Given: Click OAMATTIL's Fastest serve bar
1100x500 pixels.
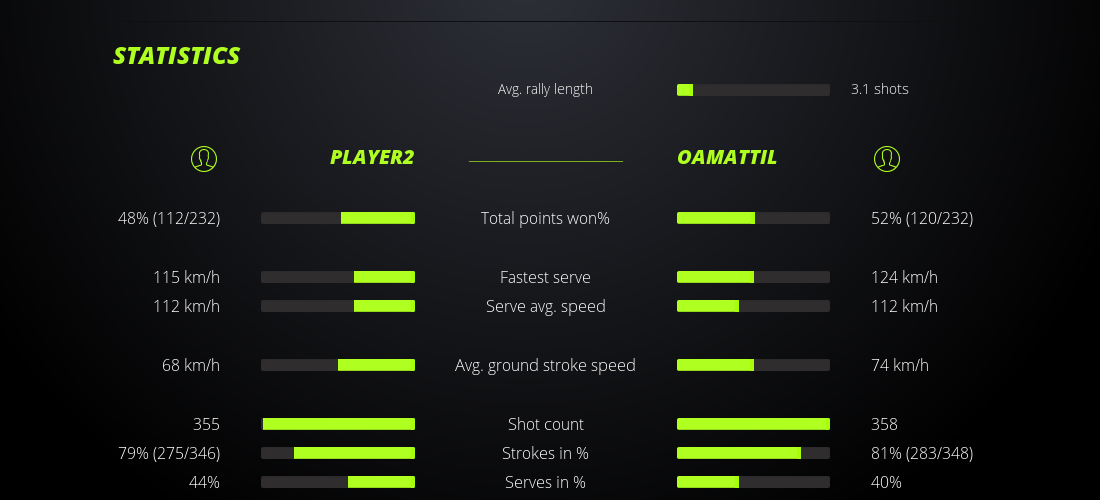Looking at the screenshot, I should point(753,277).
